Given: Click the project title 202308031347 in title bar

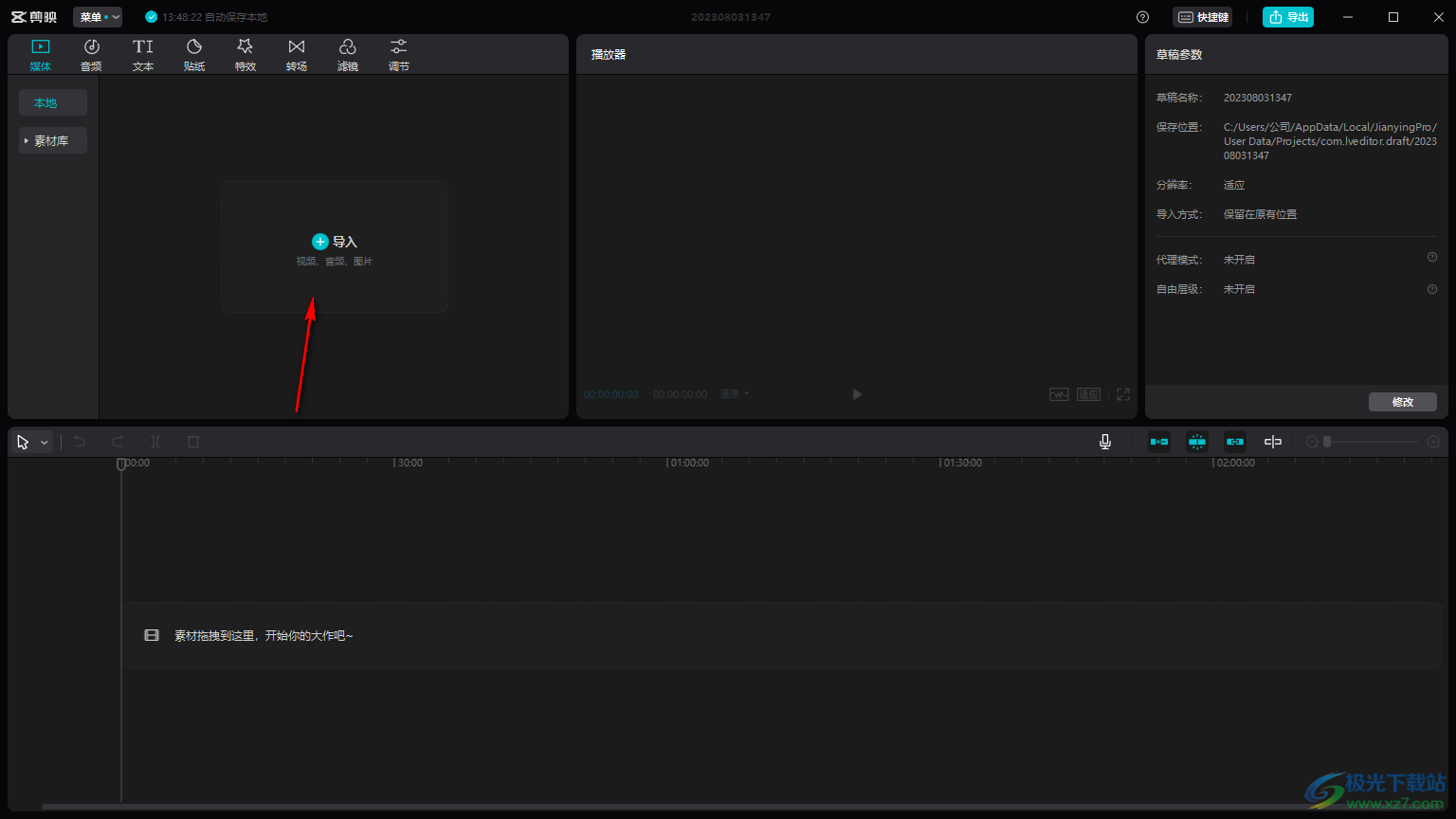Looking at the screenshot, I should [x=730, y=17].
